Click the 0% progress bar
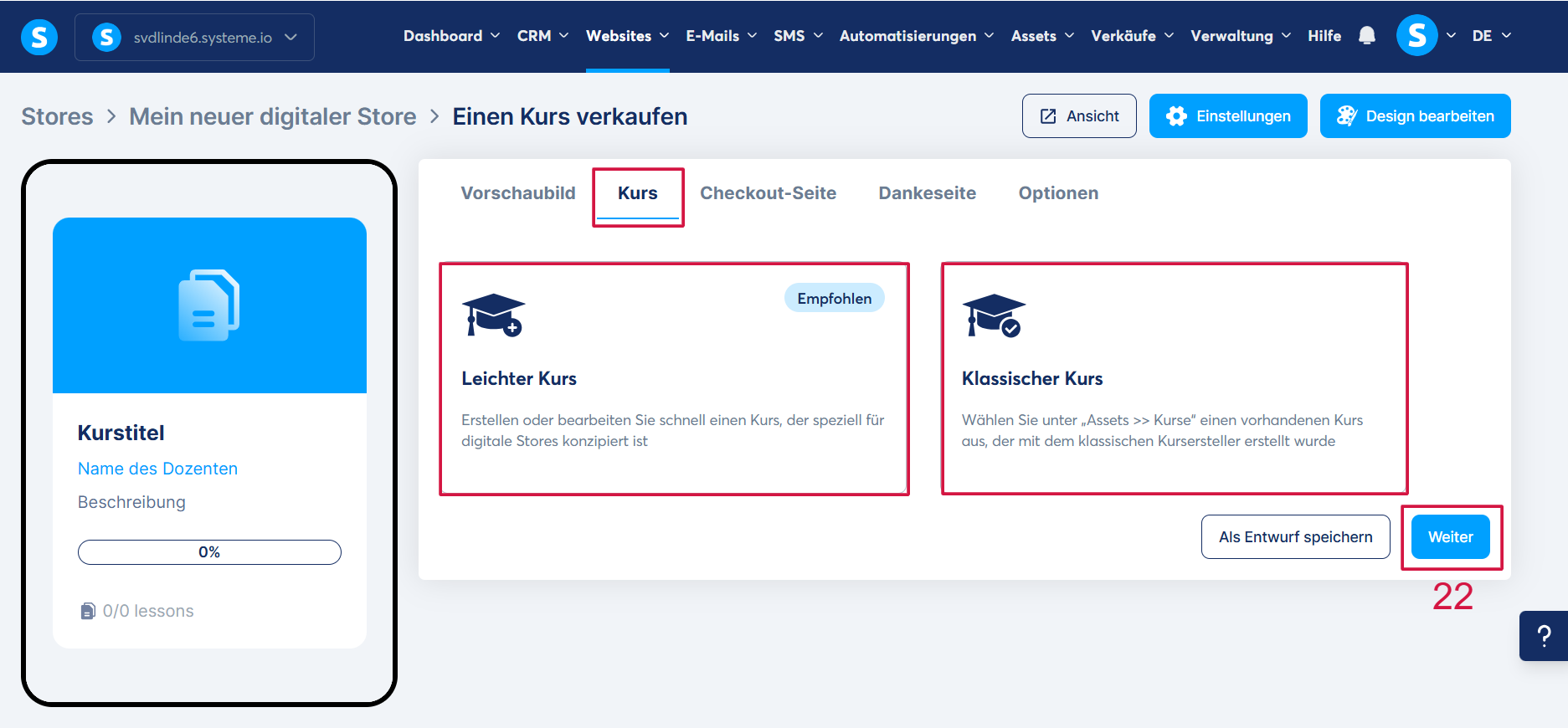This screenshot has width=1568, height=728. [209, 552]
